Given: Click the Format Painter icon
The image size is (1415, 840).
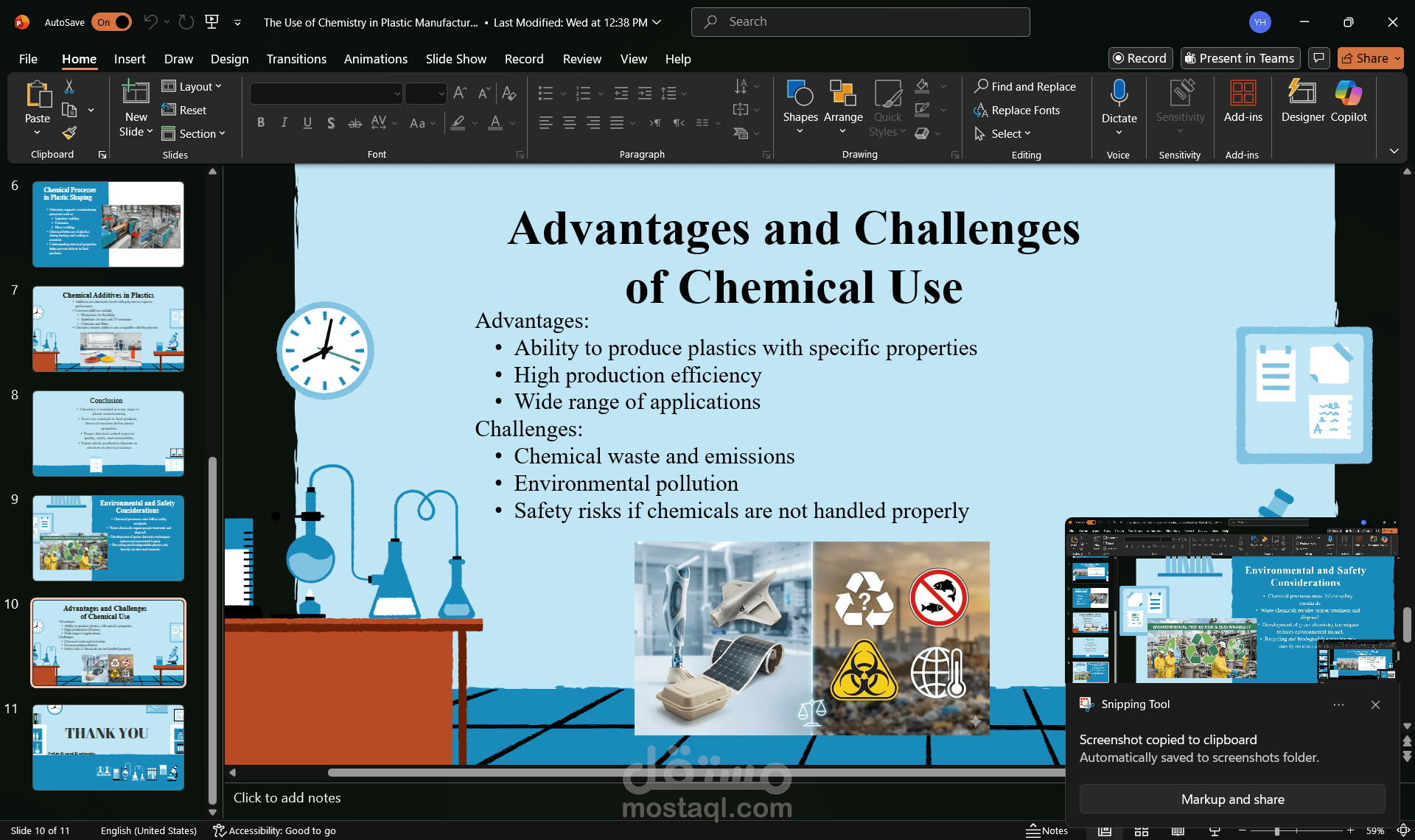Looking at the screenshot, I should (69, 133).
